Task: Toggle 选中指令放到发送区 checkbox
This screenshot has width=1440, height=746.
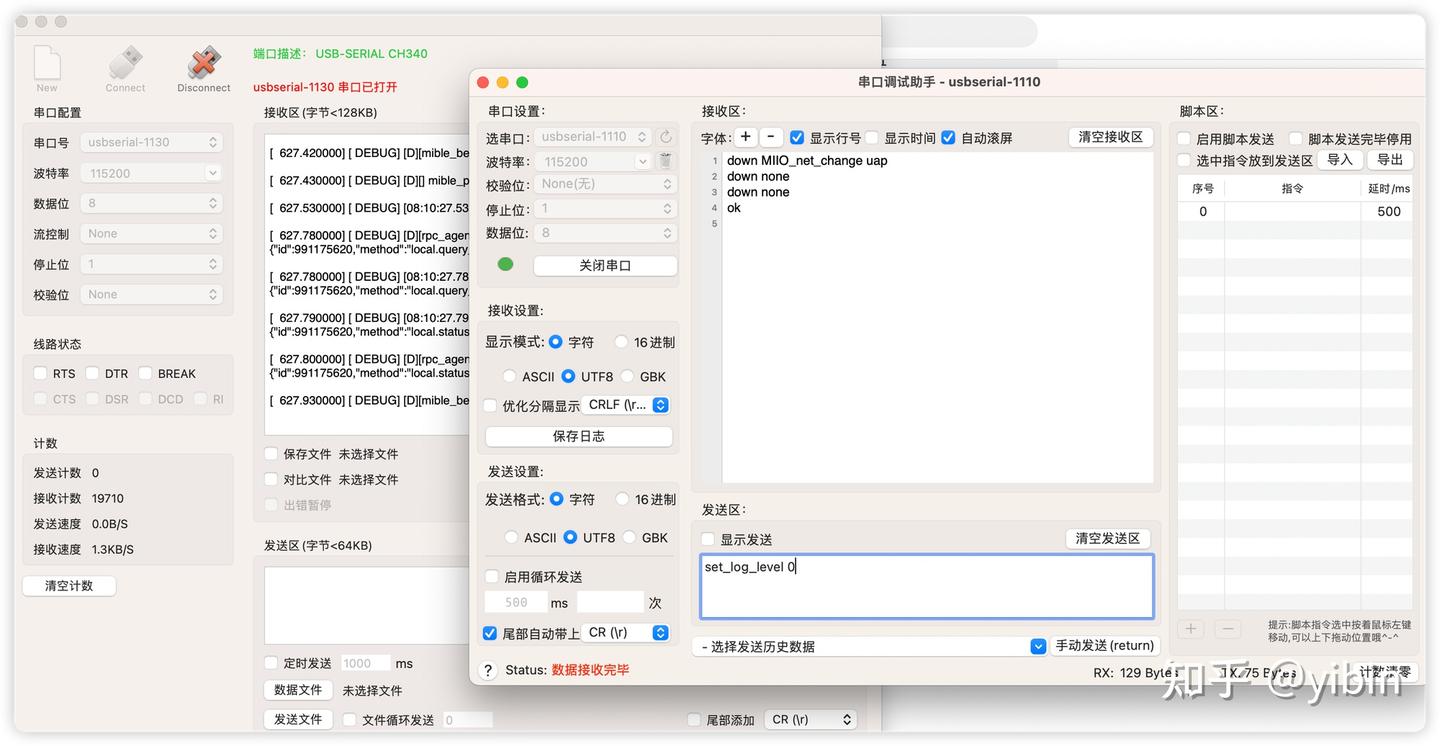Action: click(1184, 160)
